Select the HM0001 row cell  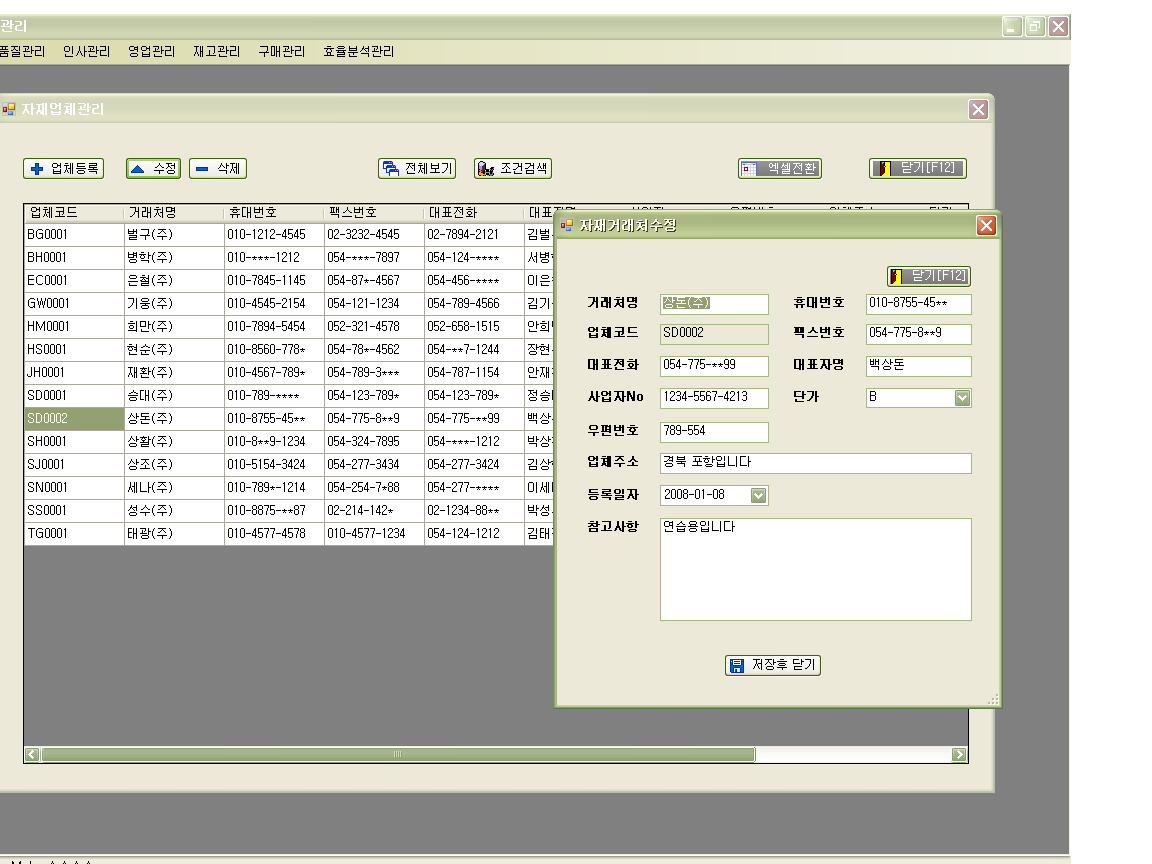[x=74, y=326]
